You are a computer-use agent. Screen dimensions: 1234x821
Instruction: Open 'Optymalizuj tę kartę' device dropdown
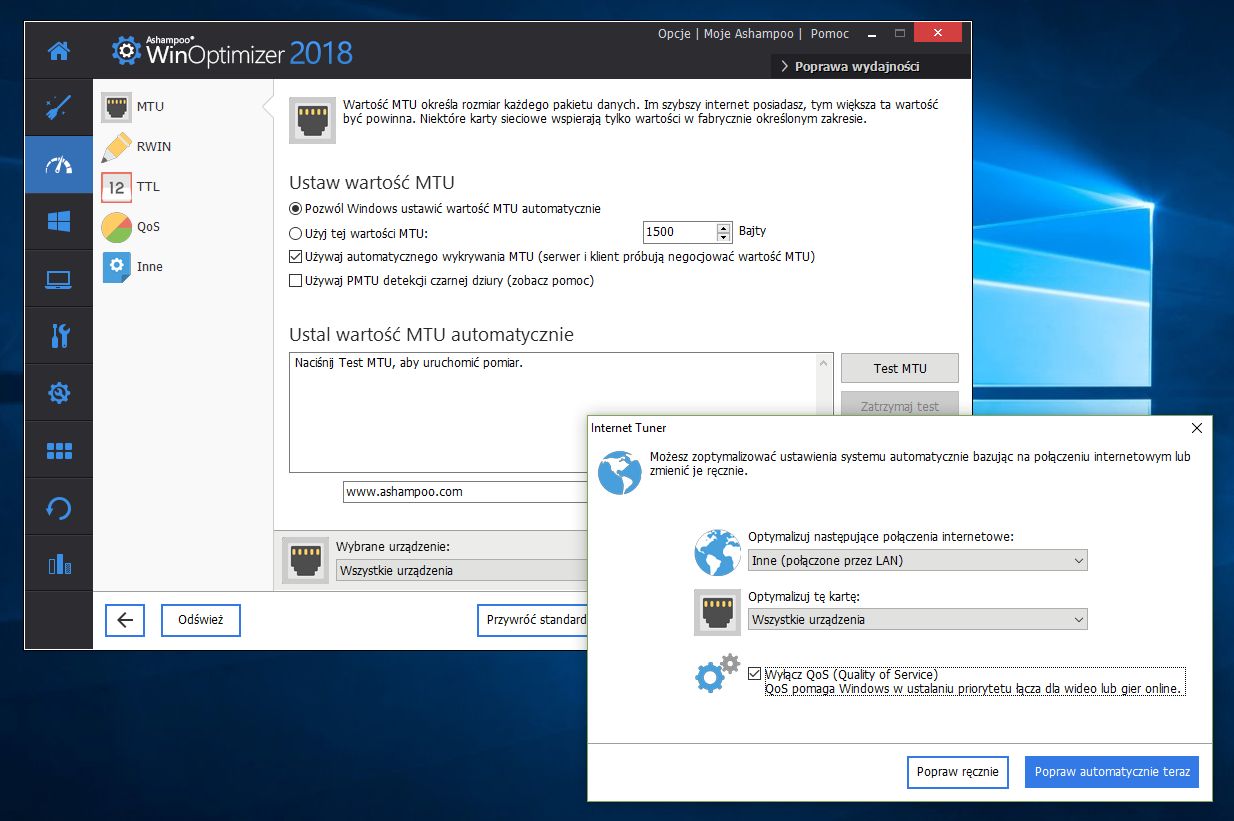(917, 619)
